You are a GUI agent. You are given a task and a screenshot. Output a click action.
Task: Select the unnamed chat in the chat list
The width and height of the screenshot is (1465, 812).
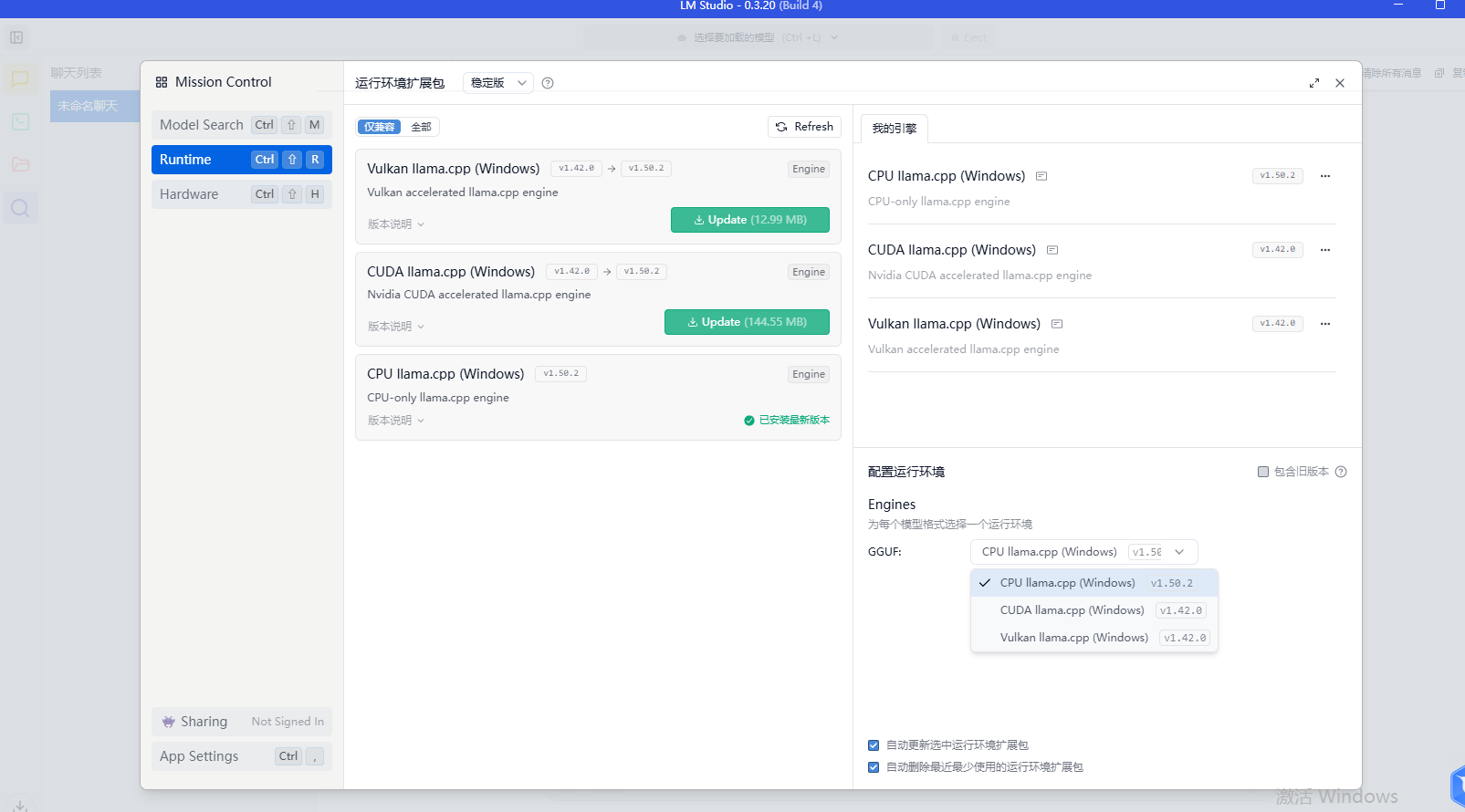click(95, 106)
